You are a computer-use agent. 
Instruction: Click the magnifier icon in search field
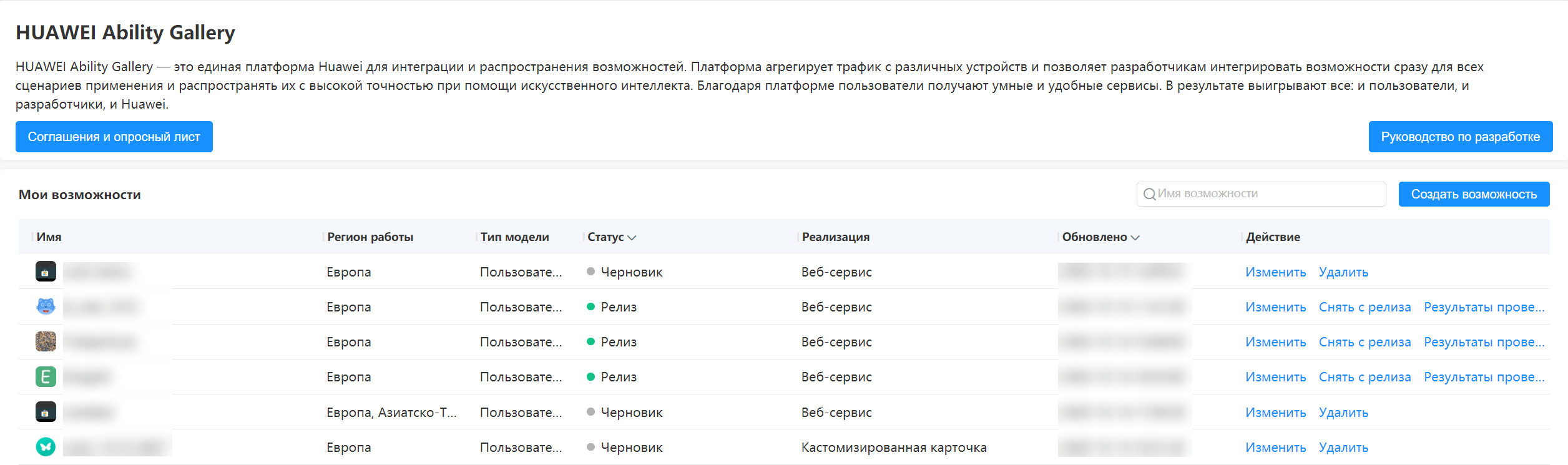tap(1149, 194)
